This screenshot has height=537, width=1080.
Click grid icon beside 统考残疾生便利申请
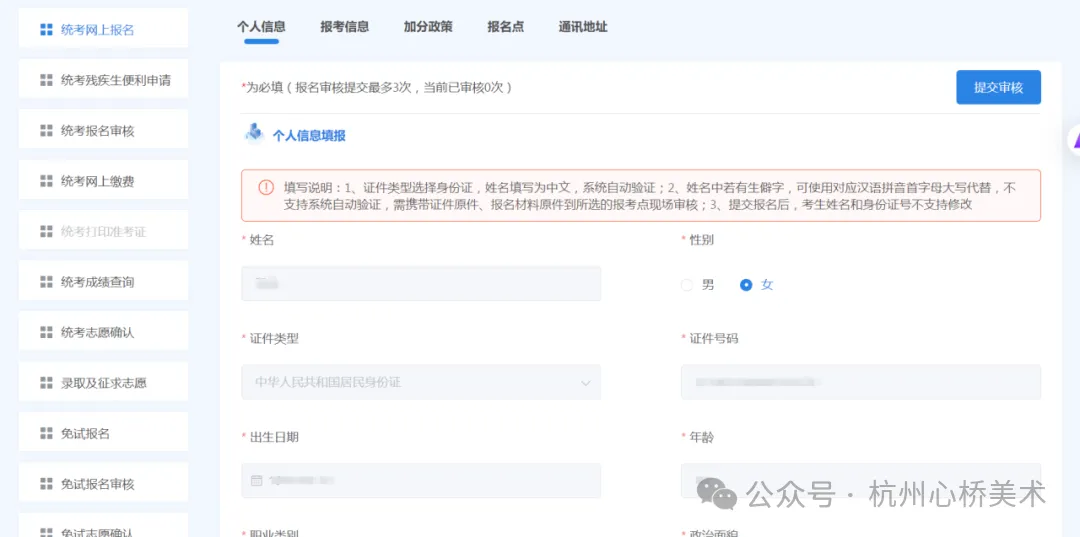[x=46, y=81]
